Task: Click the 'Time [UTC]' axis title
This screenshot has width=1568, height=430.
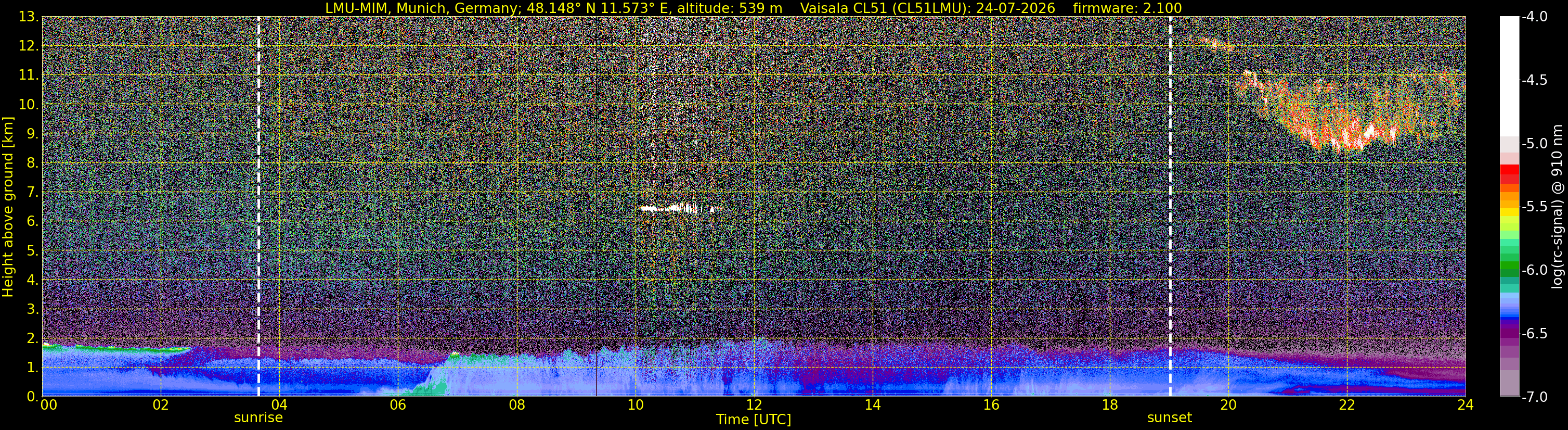Action: coord(754,420)
